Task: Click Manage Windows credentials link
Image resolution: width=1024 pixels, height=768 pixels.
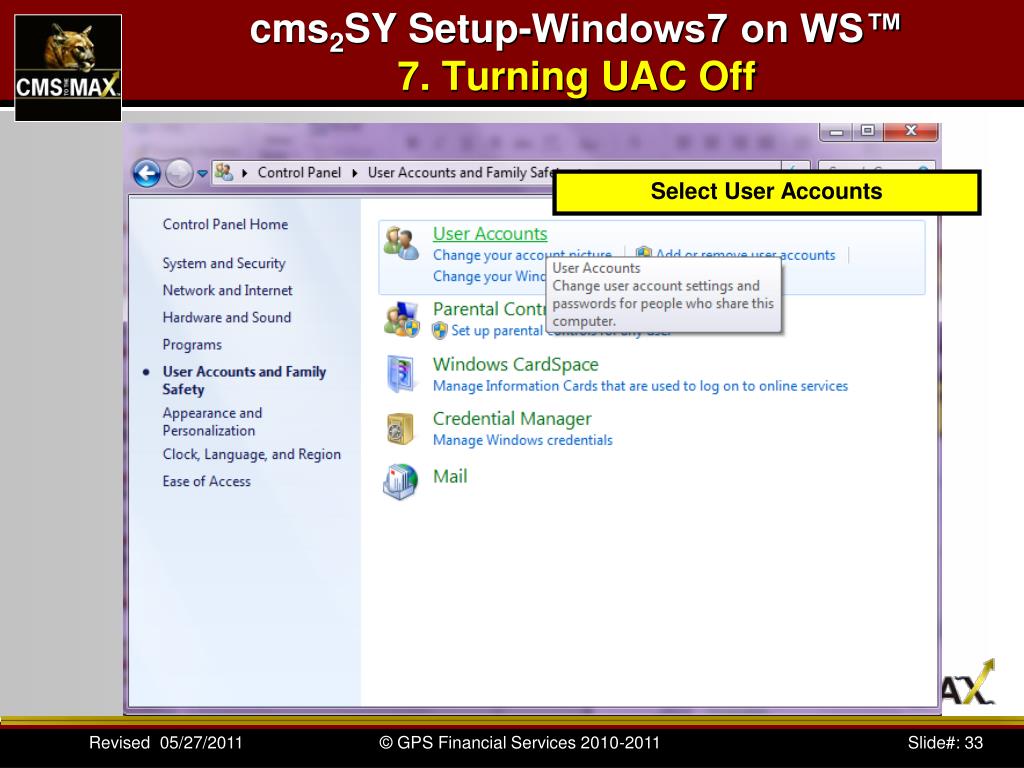Action: pos(522,440)
